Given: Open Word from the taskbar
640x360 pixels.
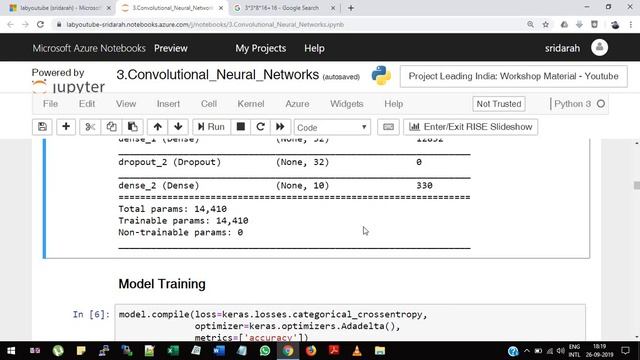Looking at the screenshot, I should coord(219,351).
